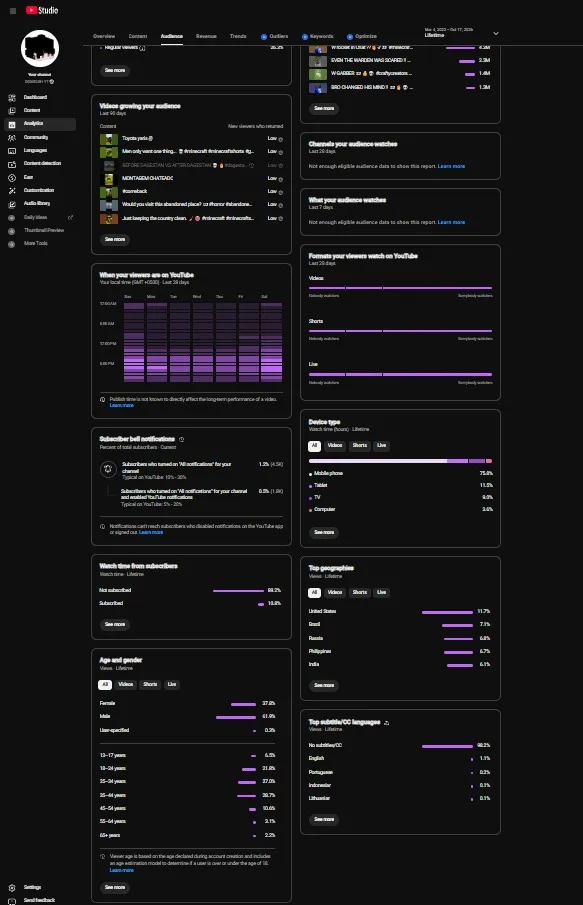
Task: Select Live filter in Top geographies card
Action: point(382,593)
